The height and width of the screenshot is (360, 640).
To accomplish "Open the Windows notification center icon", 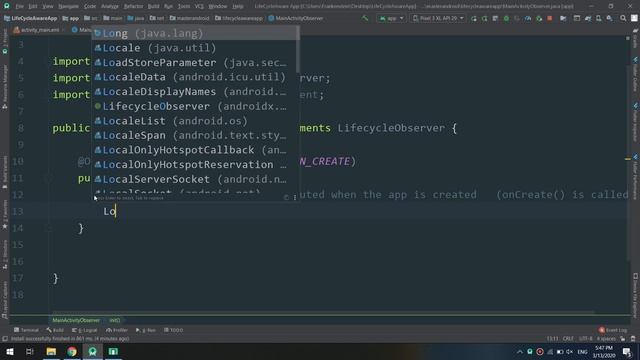I will click(627, 351).
